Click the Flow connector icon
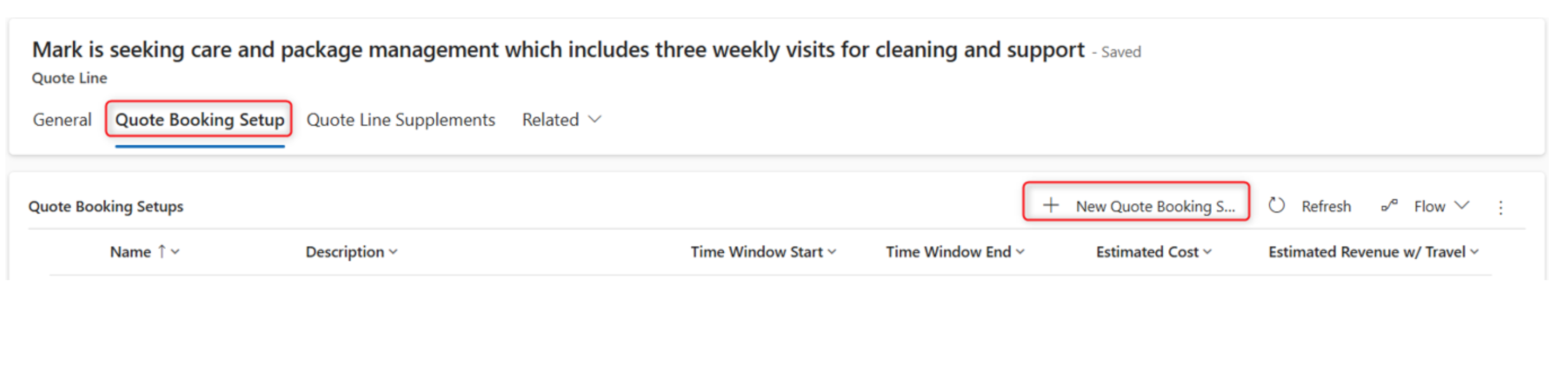1568x384 pixels. click(1388, 205)
